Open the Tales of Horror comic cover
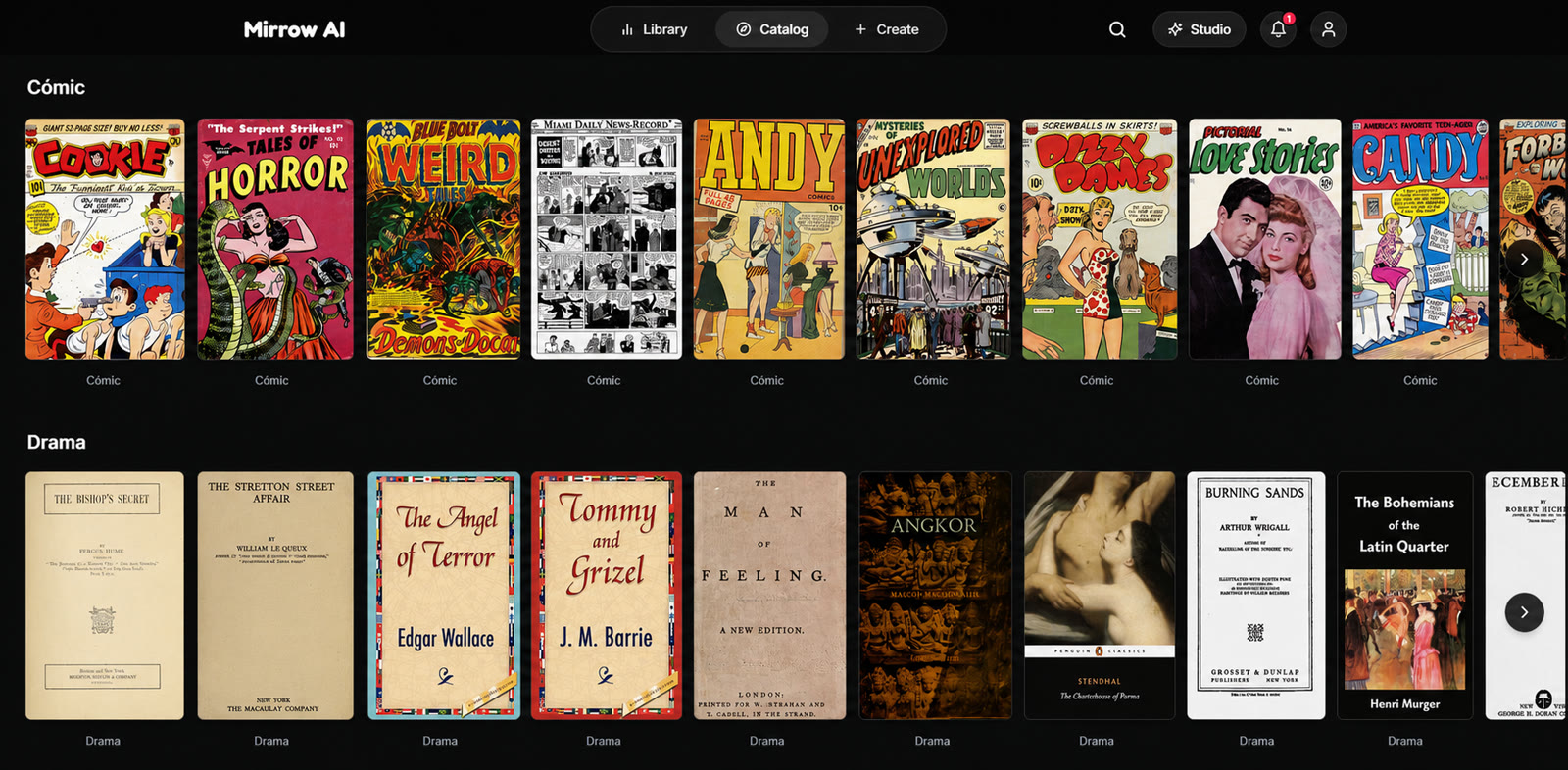Image resolution: width=1568 pixels, height=770 pixels. coord(275,239)
